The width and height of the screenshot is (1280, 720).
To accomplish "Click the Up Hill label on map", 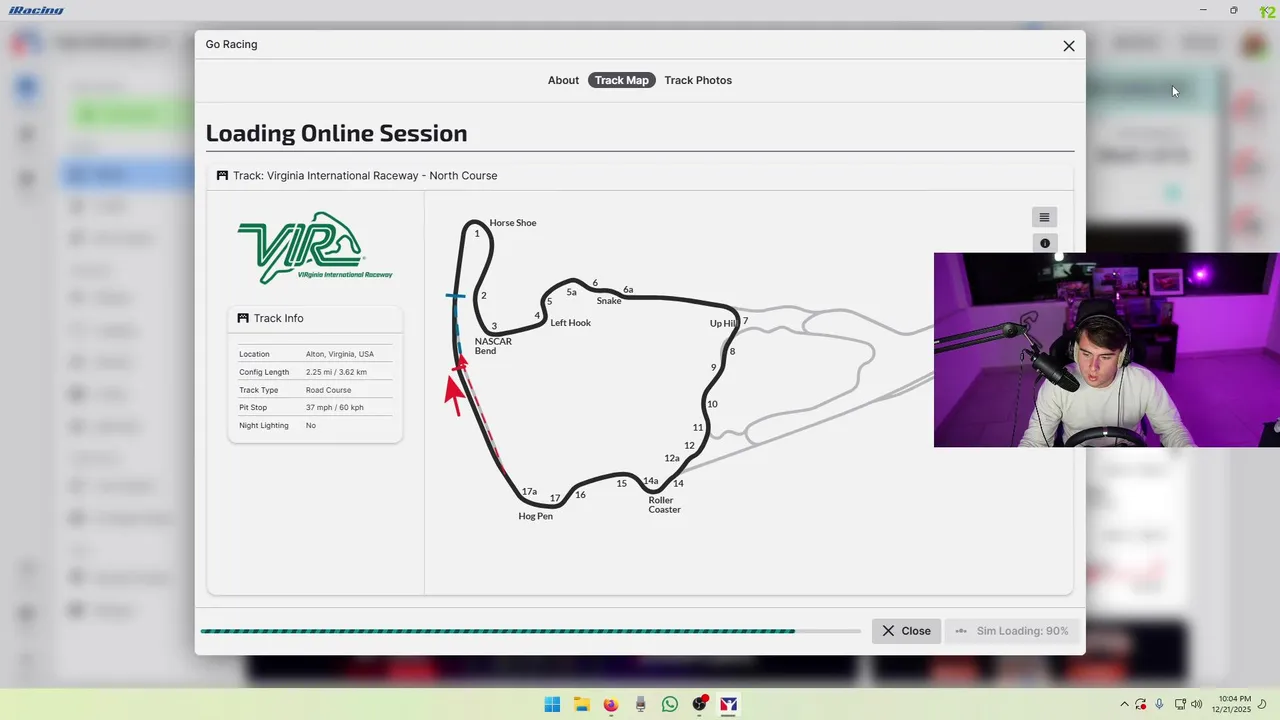I will tap(723, 323).
